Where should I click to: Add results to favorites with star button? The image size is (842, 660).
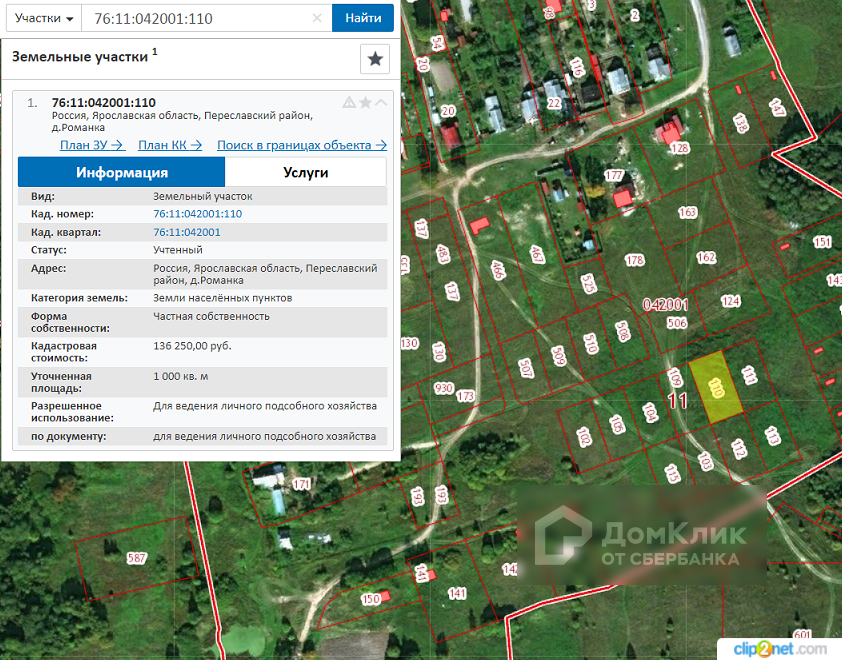[375, 59]
